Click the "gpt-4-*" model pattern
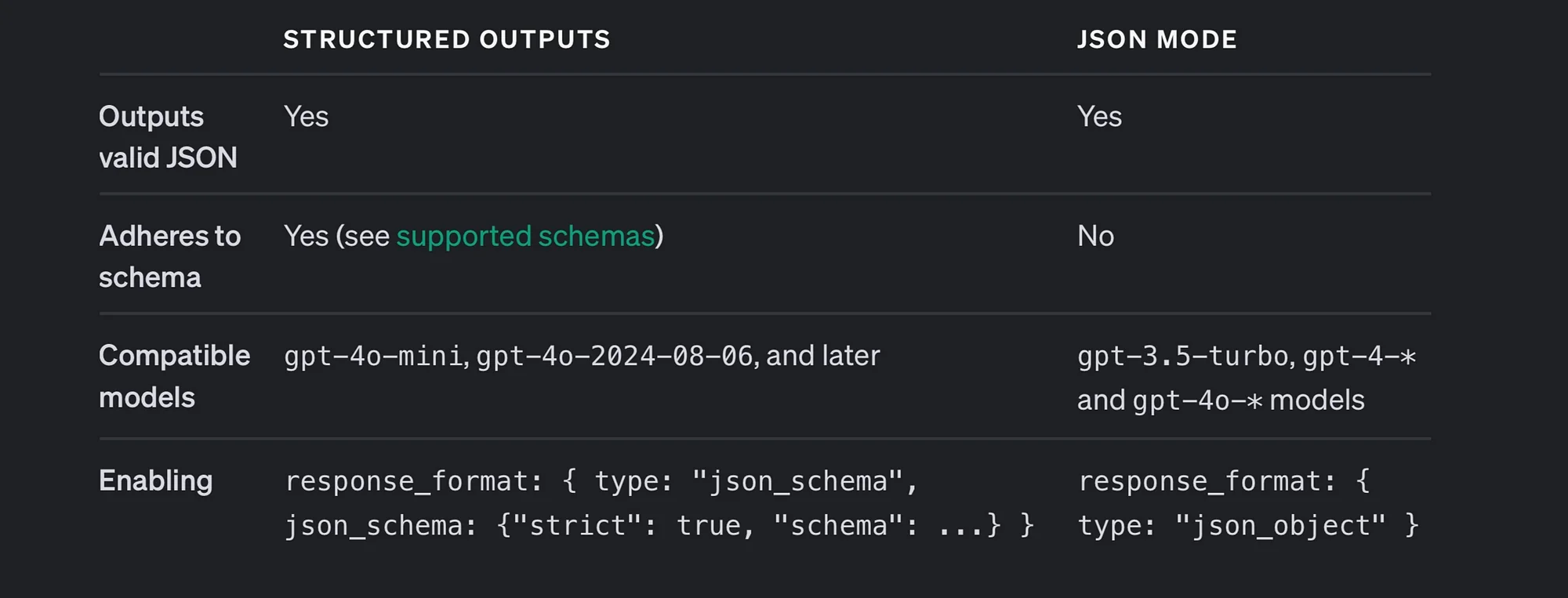Viewport: 1568px width, 598px height. 1359,357
